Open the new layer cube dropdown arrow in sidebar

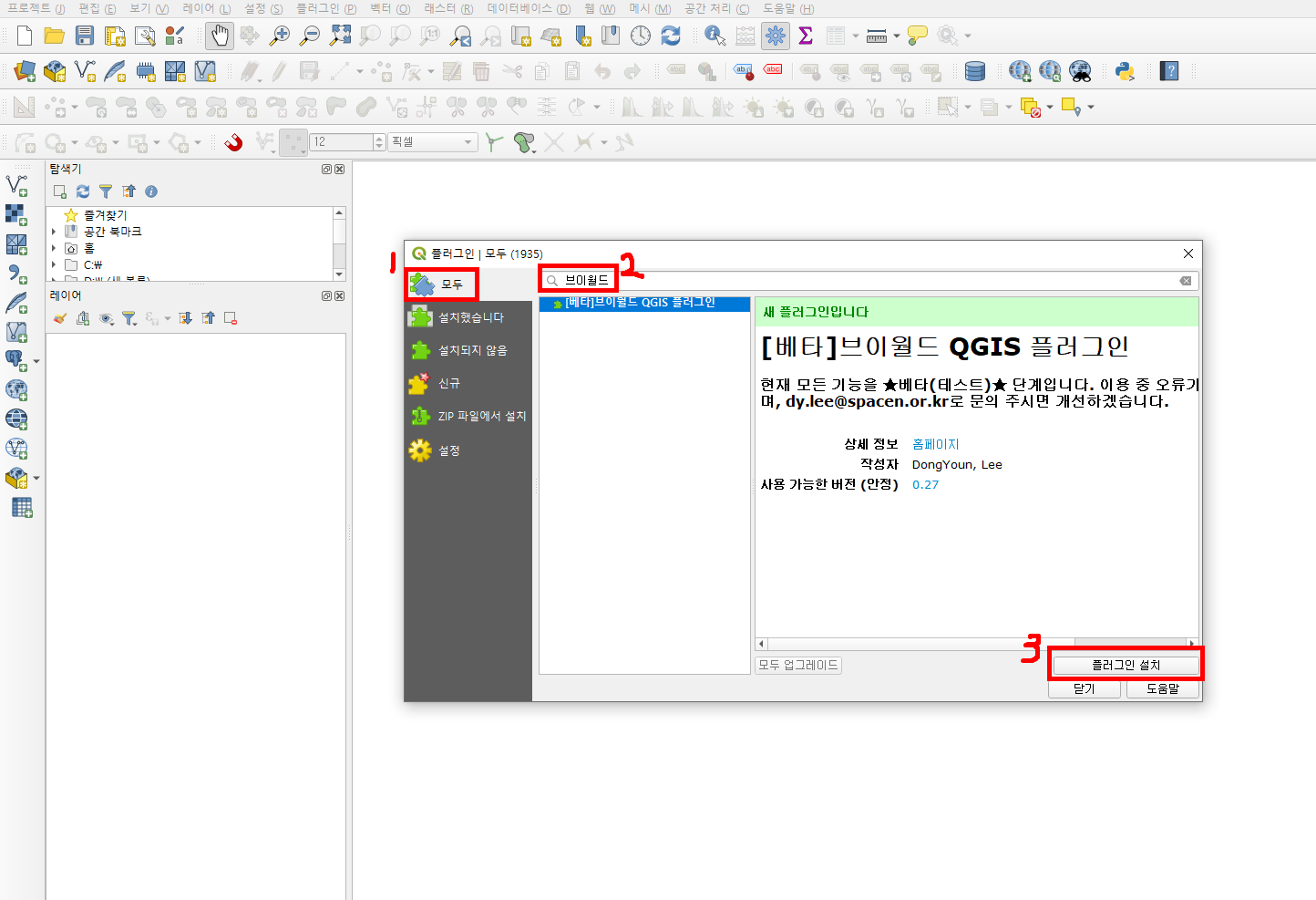coord(36,478)
